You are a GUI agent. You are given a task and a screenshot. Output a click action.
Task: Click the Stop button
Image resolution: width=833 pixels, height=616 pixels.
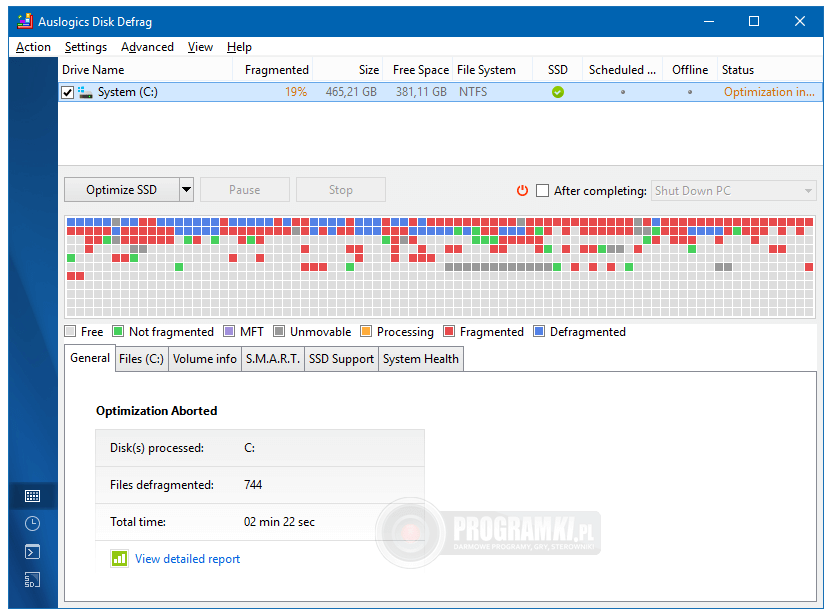tap(341, 190)
